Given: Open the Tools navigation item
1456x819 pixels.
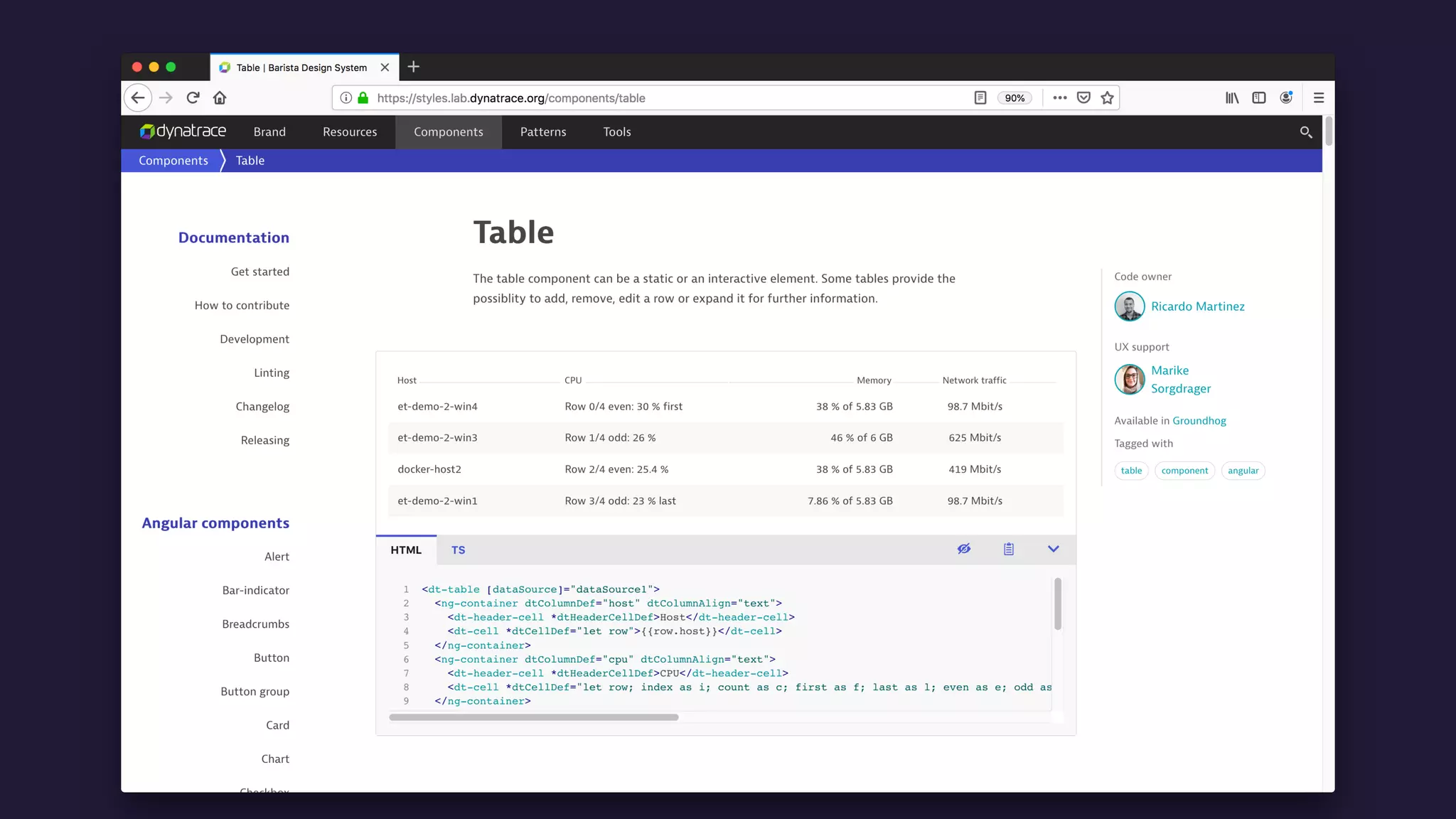Looking at the screenshot, I should click(617, 132).
